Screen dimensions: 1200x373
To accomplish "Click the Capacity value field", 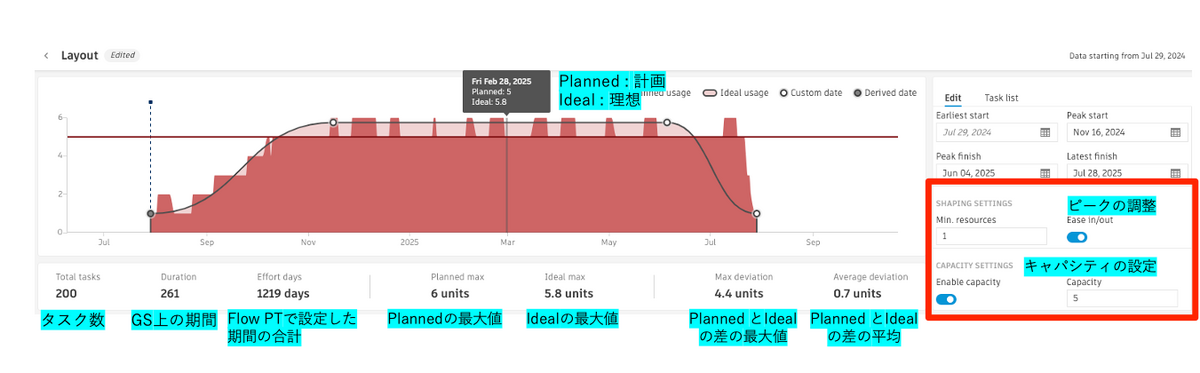I will 1122,298.
